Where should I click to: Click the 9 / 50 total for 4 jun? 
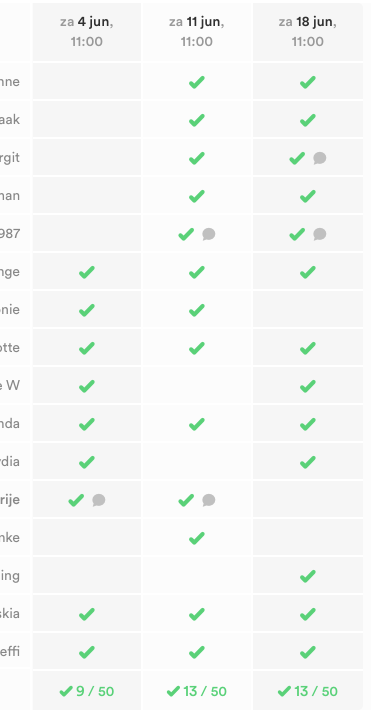coord(87,691)
